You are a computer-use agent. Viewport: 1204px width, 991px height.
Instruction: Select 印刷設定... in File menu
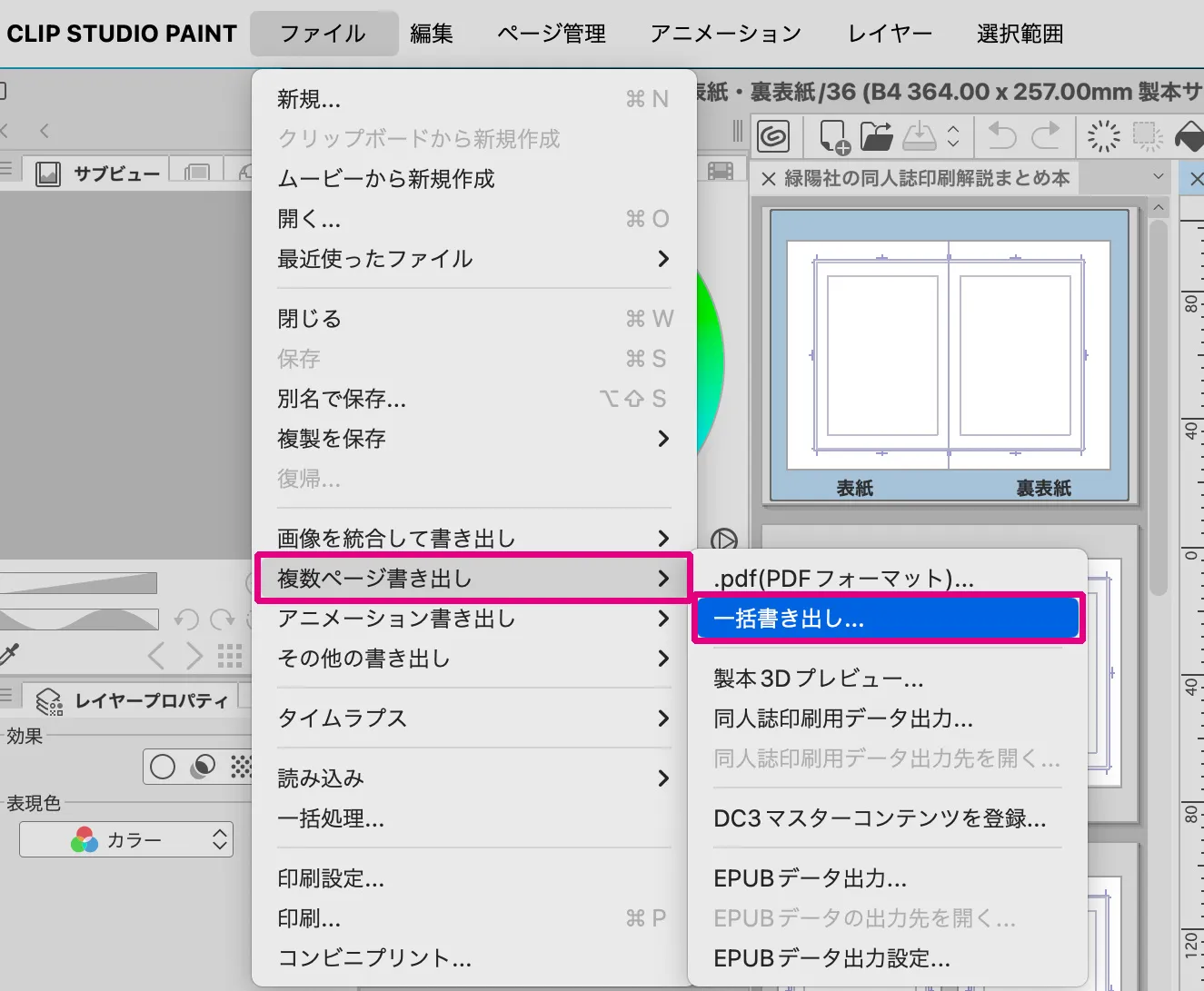pyautogui.click(x=473, y=878)
